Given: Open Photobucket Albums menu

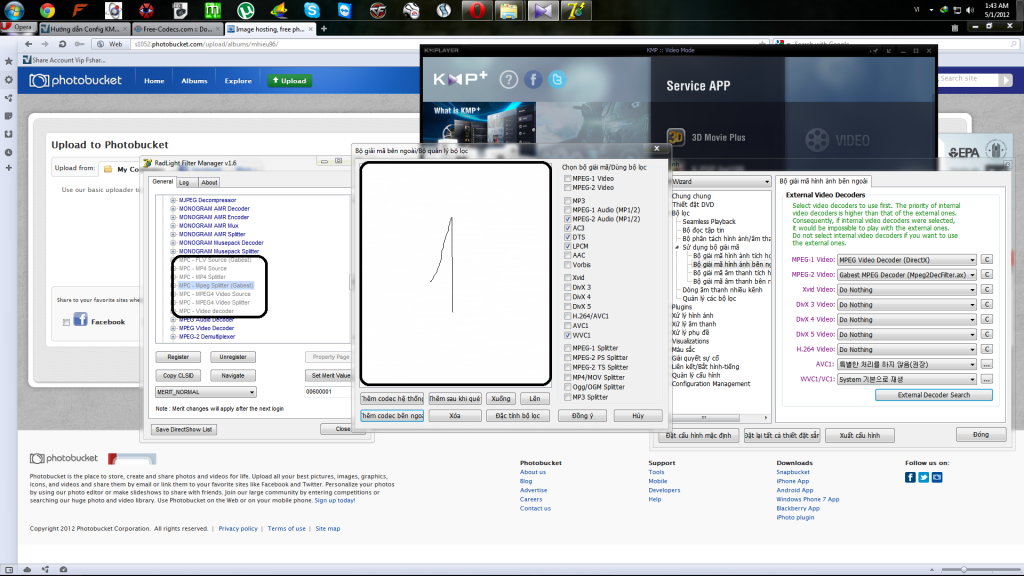Looking at the screenshot, I should pos(194,81).
